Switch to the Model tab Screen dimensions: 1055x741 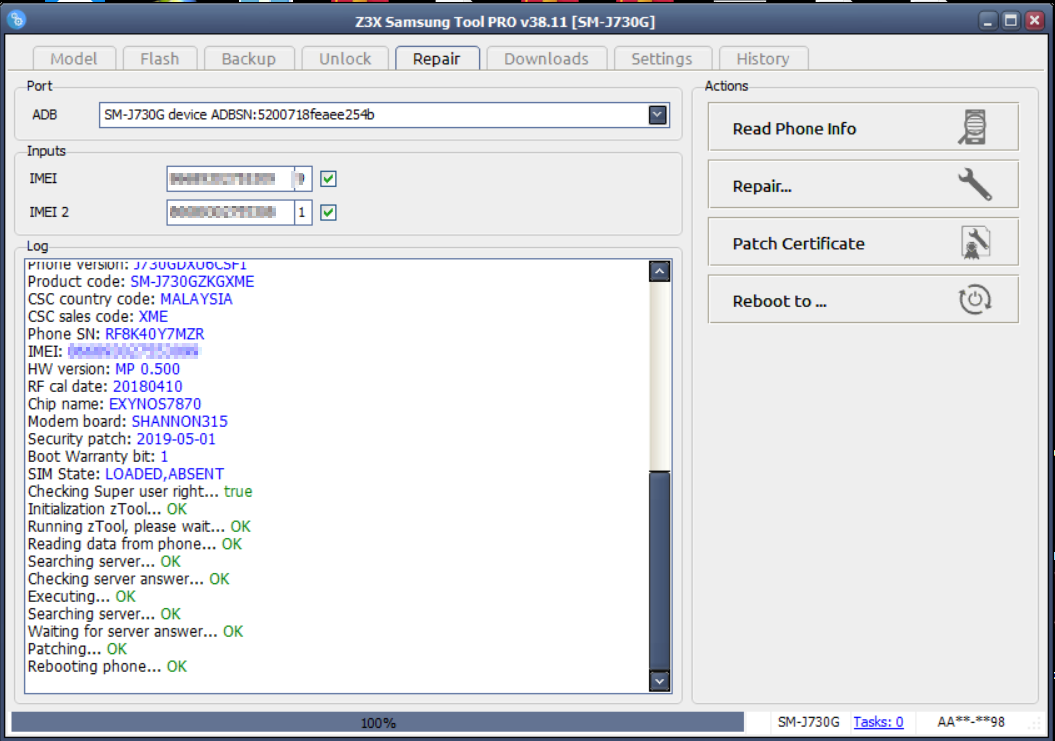[74, 59]
